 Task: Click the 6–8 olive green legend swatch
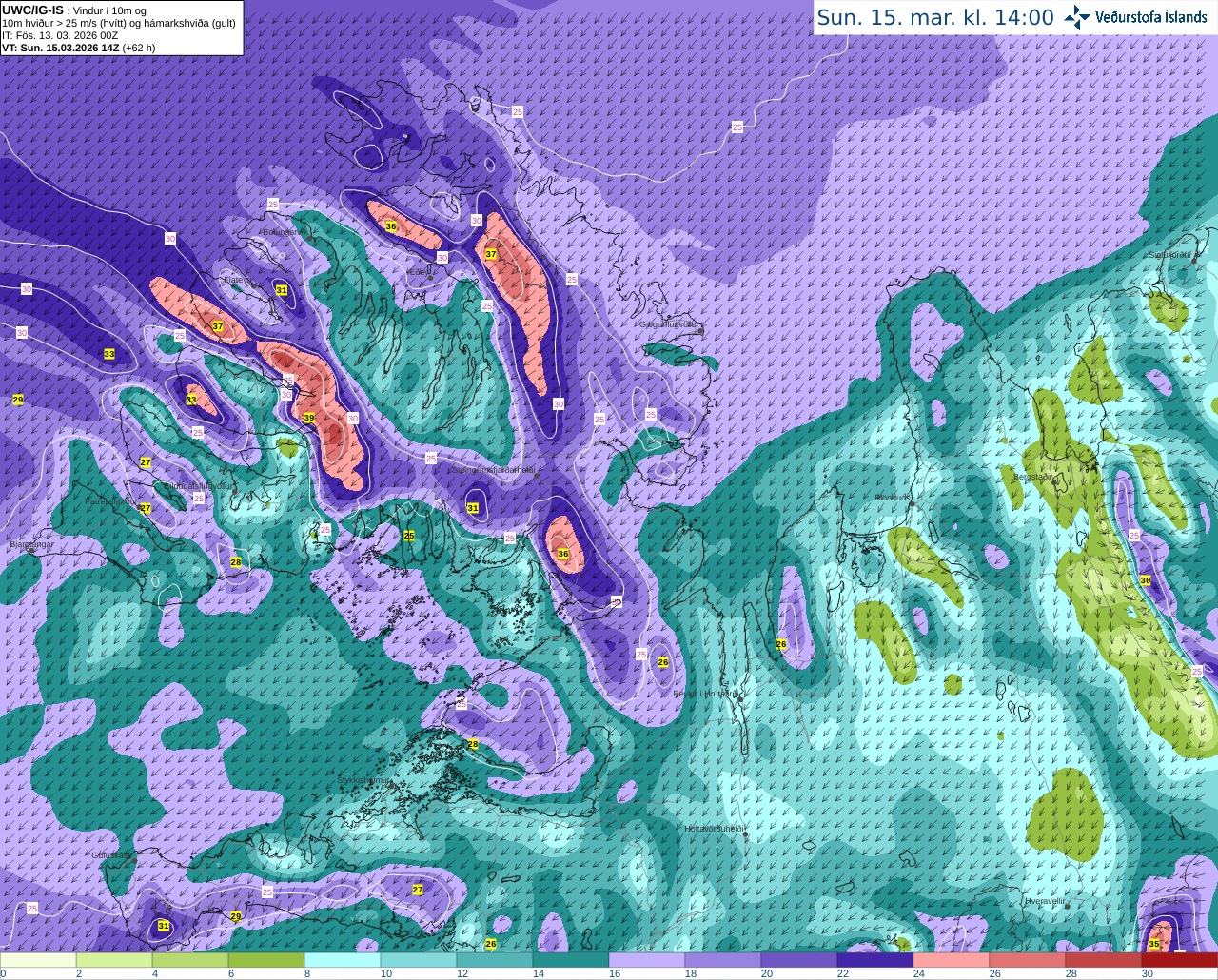point(266,960)
